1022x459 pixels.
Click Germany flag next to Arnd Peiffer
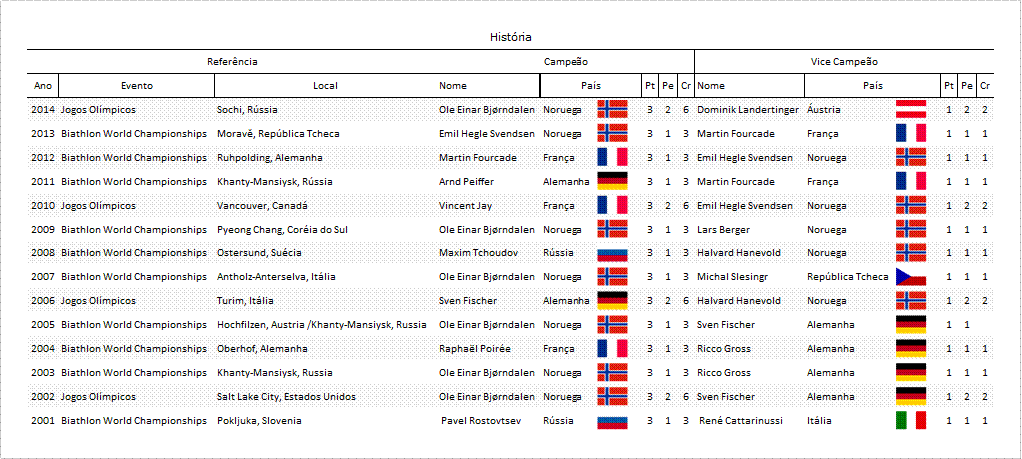coord(612,181)
